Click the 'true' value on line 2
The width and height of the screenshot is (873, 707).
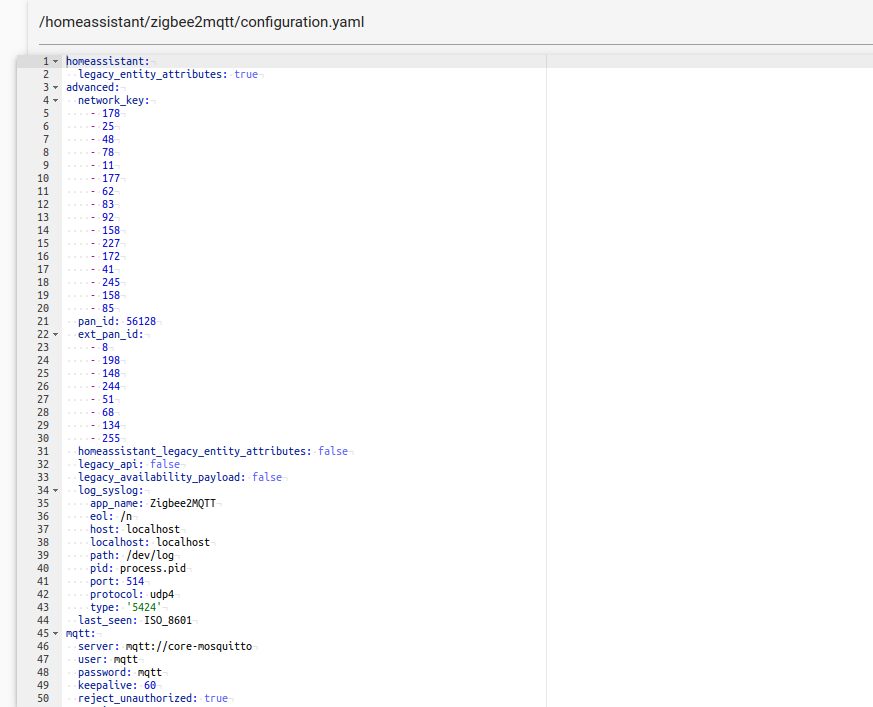point(246,74)
